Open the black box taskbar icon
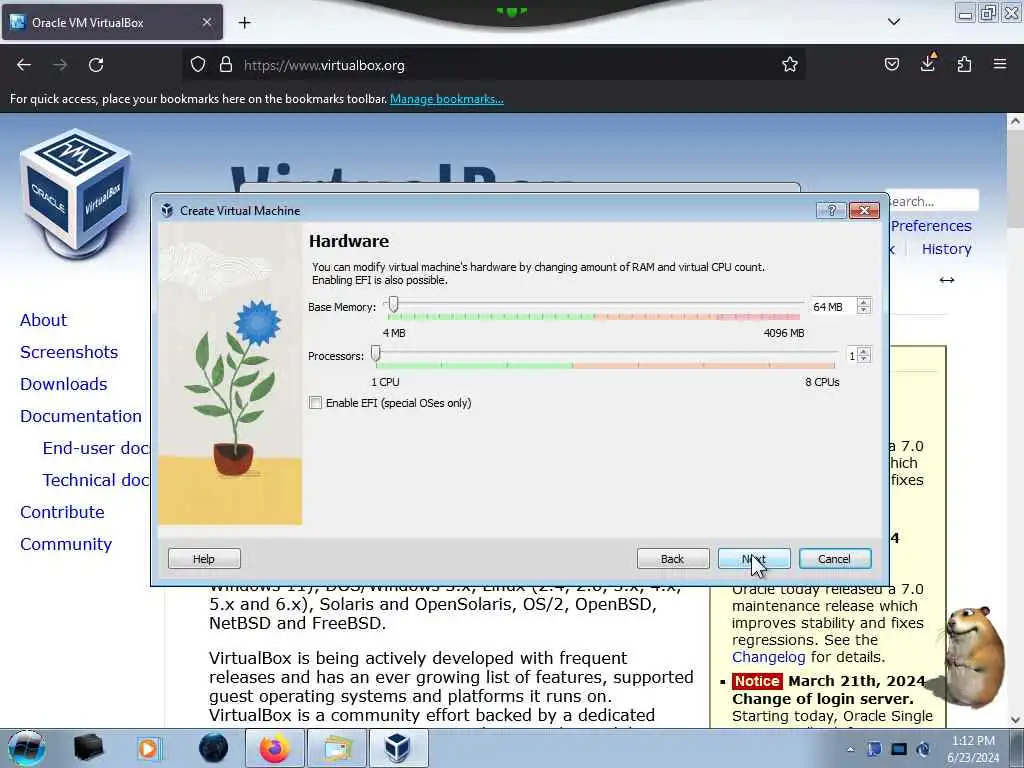The height and width of the screenshot is (768, 1024). [x=88, y=748]
